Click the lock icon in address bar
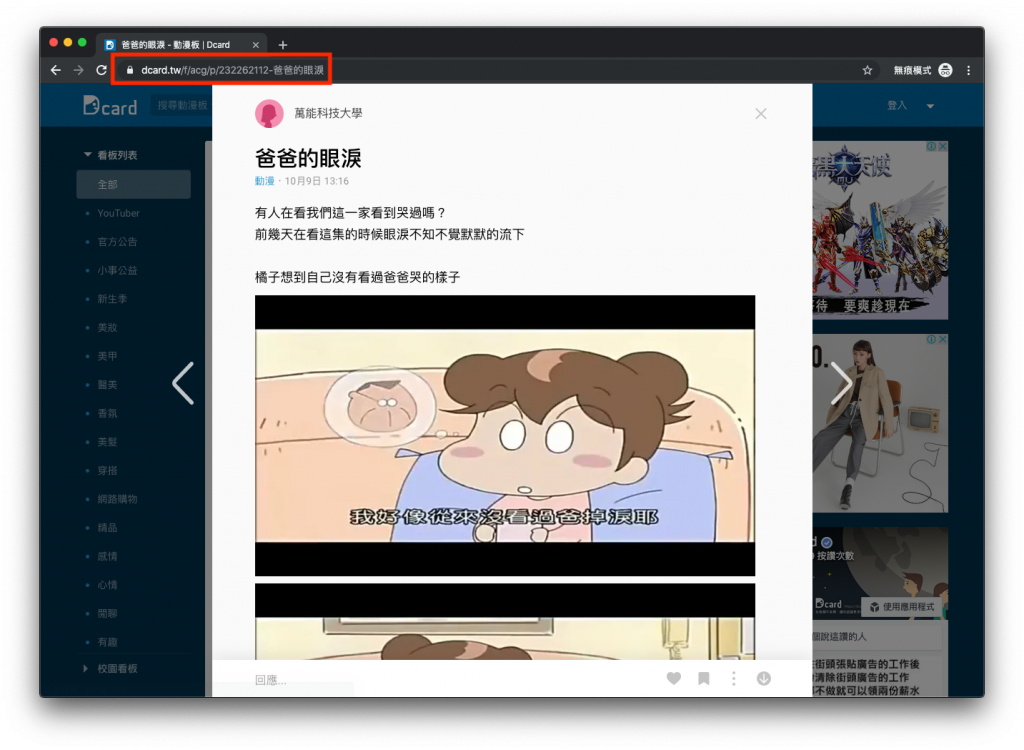 point(130,70)
